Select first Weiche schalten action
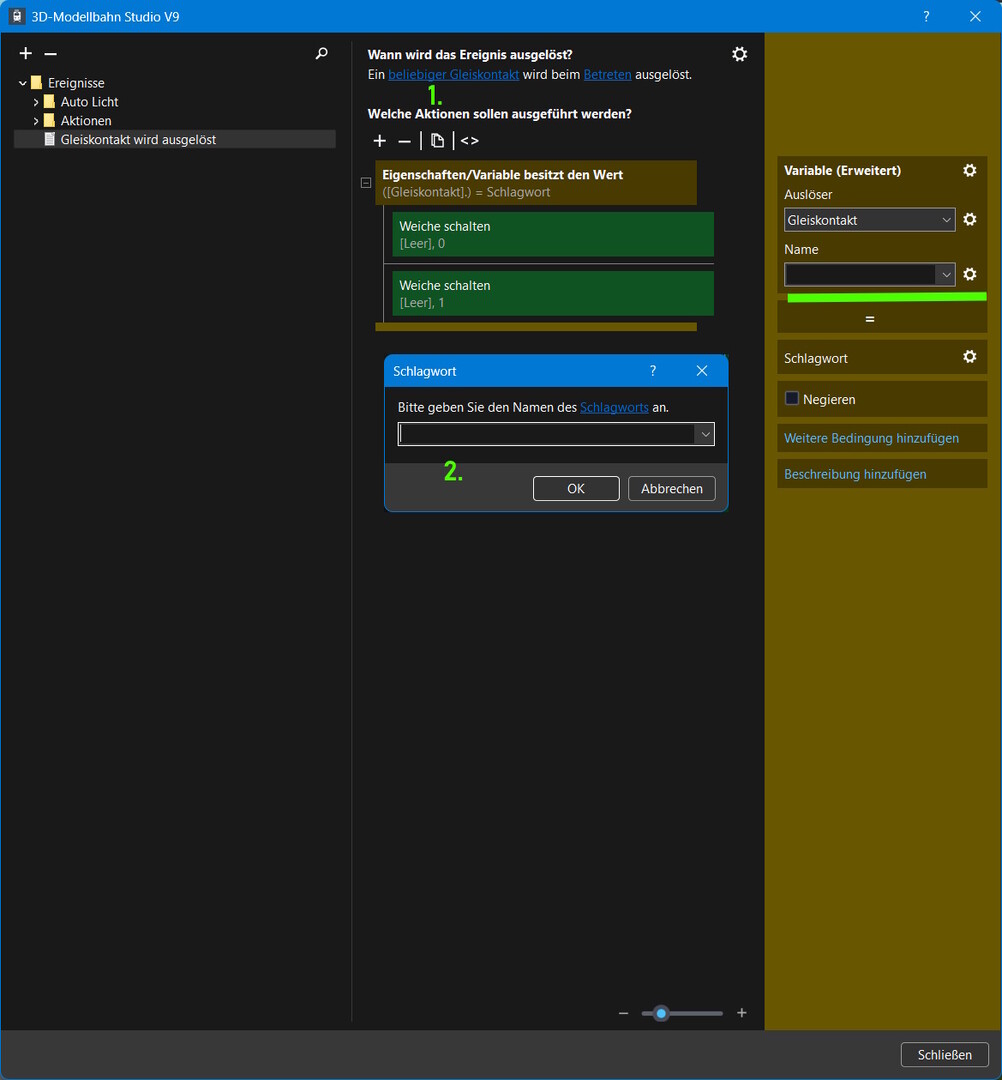Screen dimensions: 1002x1080 coord(552,234)
